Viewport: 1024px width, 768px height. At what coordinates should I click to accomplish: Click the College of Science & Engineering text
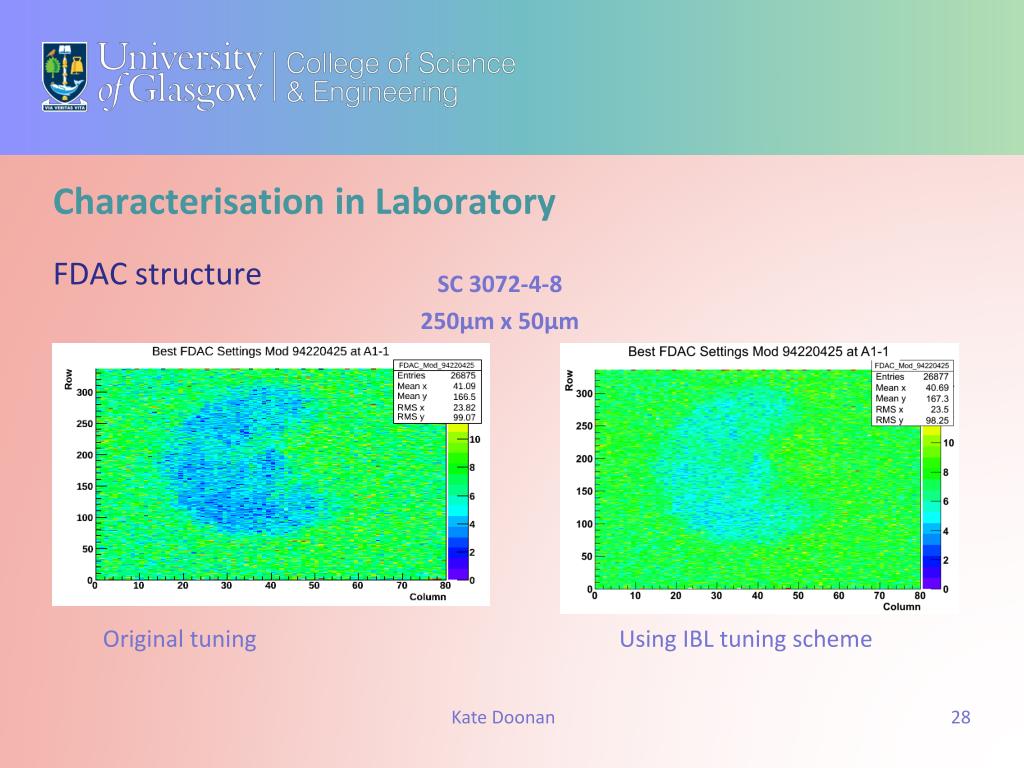pyautogui.click(x=400, y=77)
